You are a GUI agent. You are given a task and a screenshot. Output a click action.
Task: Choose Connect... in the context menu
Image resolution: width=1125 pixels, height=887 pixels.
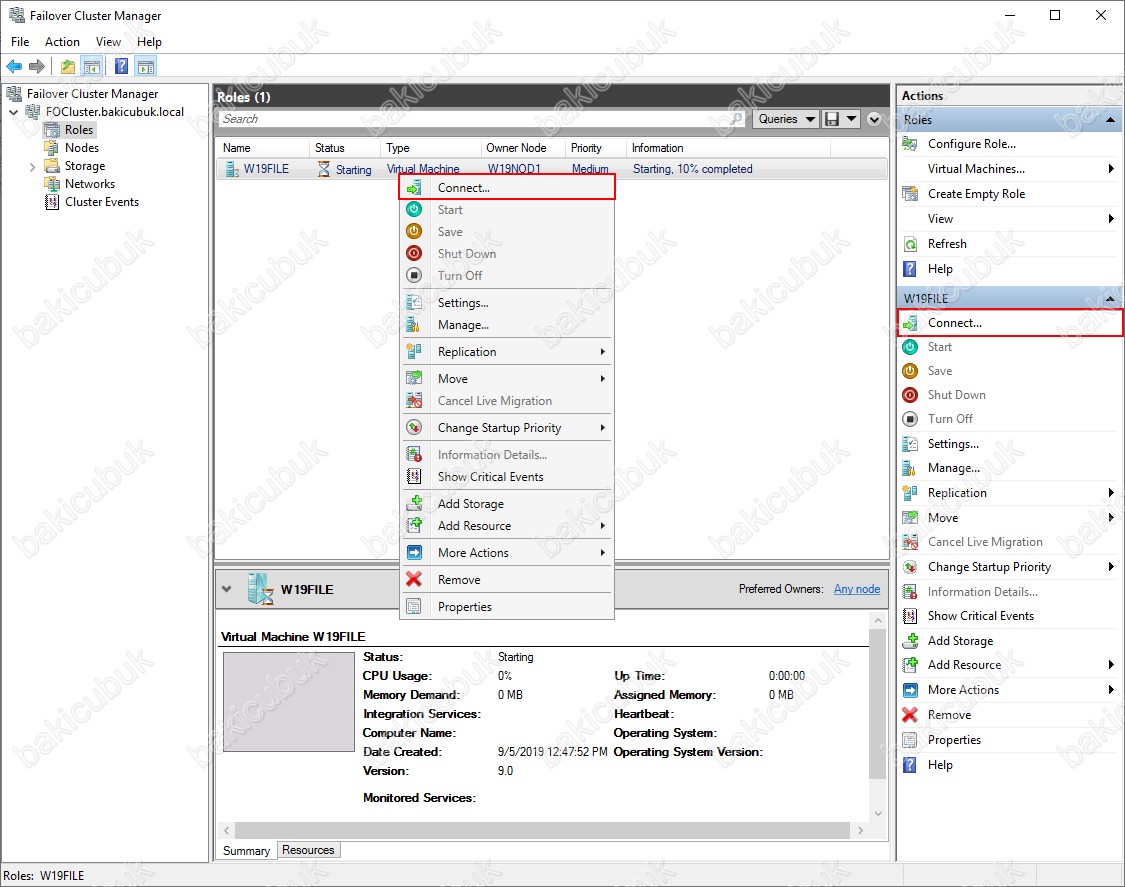464,188
